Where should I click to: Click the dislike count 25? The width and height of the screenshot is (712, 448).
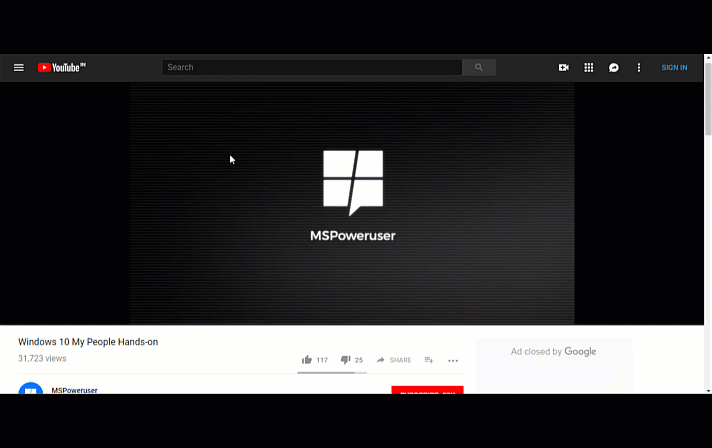tap(359, 360)
